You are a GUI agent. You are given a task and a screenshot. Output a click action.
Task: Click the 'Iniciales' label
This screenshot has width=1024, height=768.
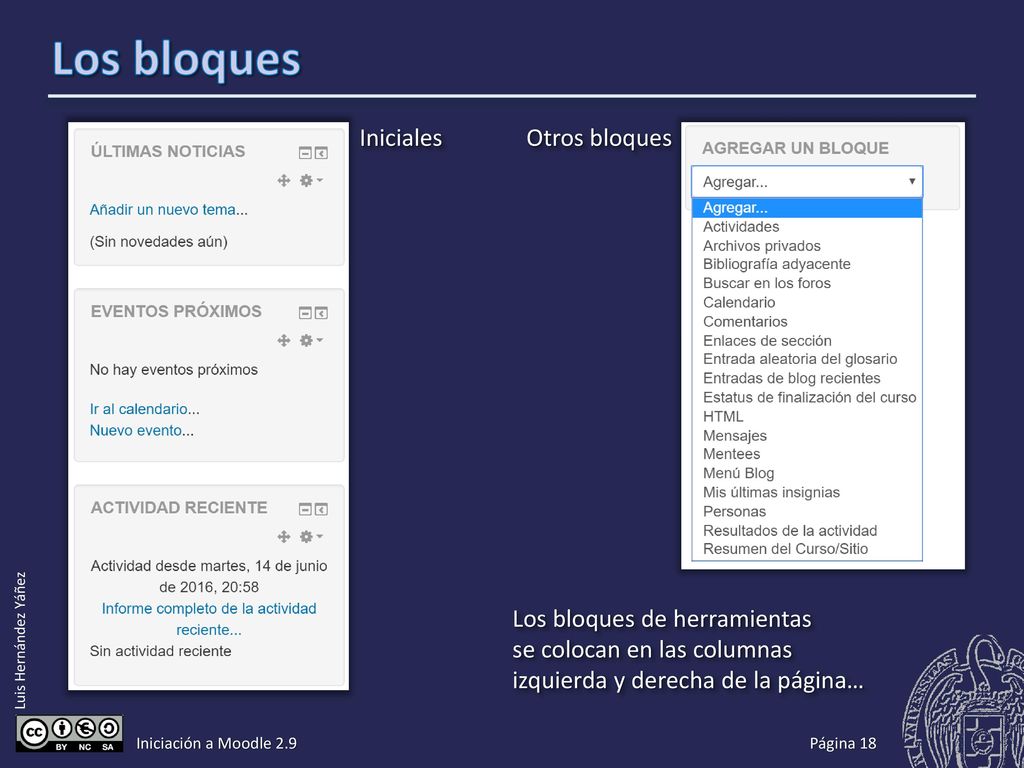point(401,138)
